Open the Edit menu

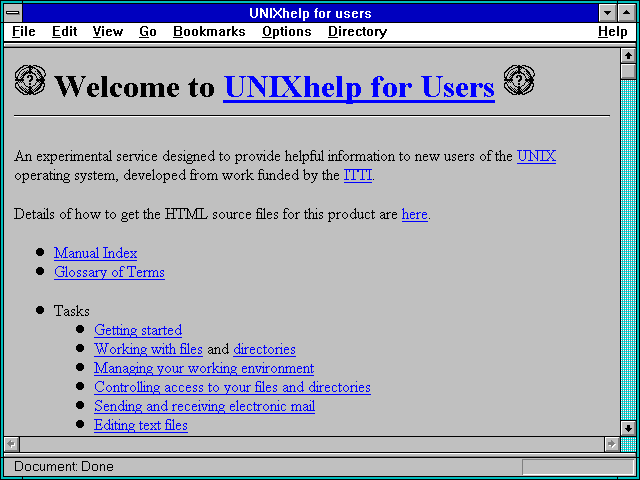(64, 32)
